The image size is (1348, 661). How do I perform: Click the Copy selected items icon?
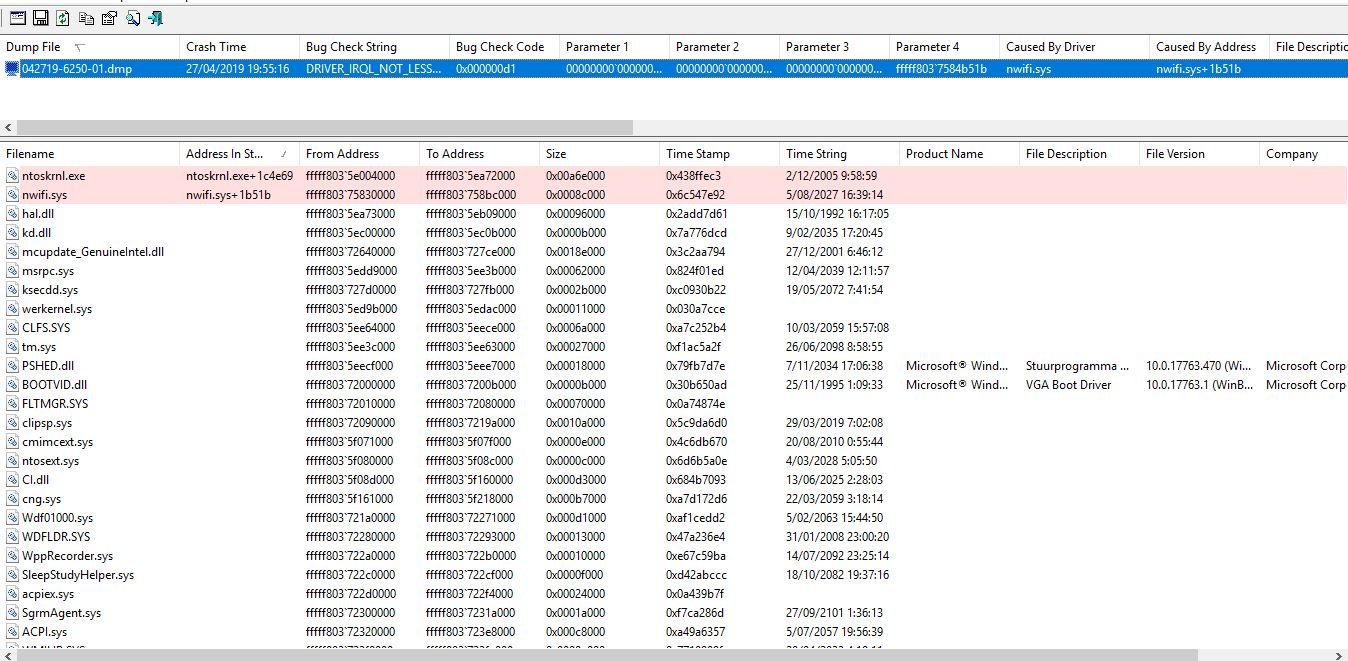click(86, 18)
